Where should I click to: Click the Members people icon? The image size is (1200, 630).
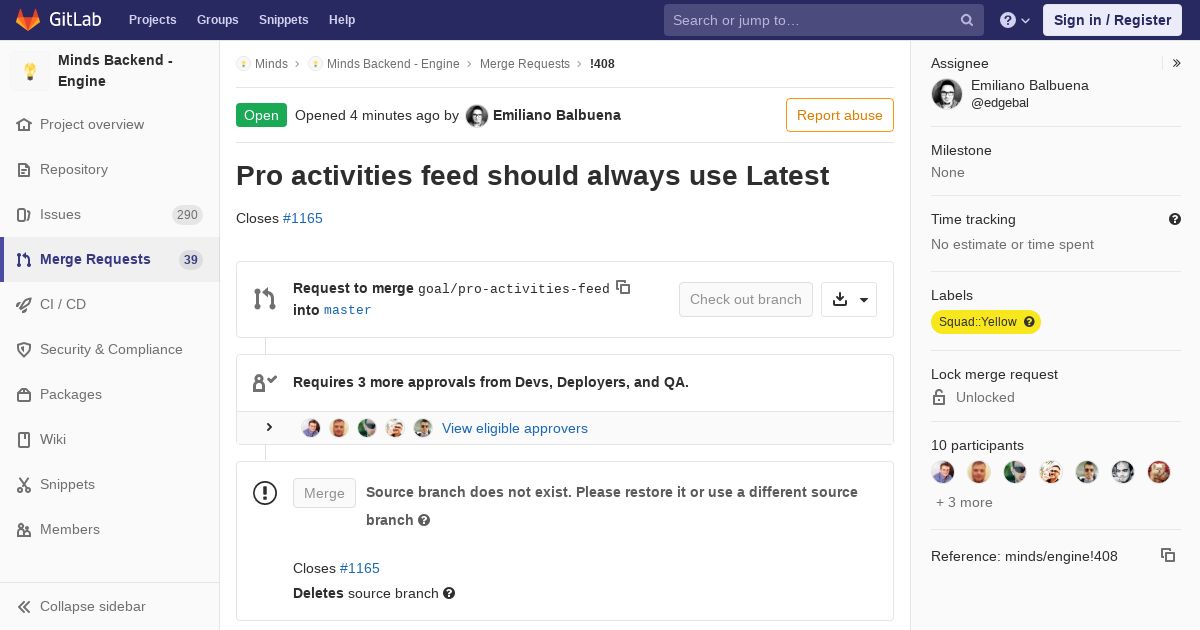coord(24,530)
